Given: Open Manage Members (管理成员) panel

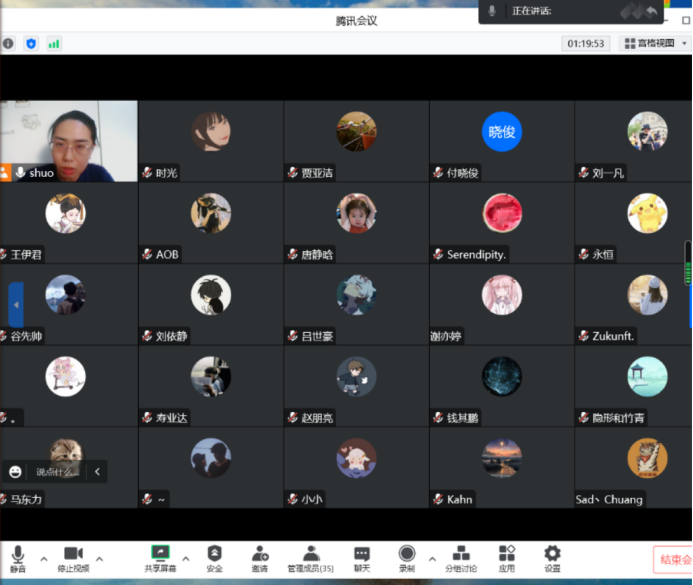Looking at the screenshot, I should coord(311,557).
